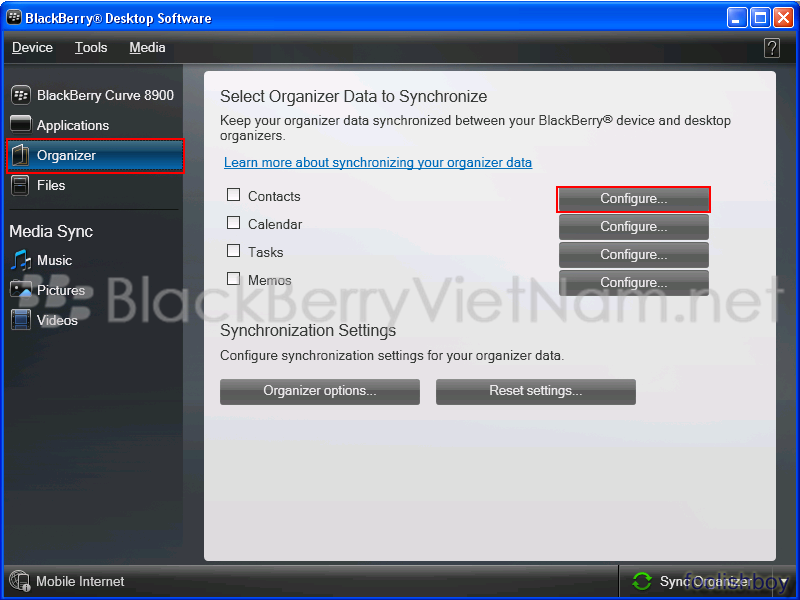This screenshot has height=600, width=800.
Task: Click the Tasks label text
Action: coord(265,253)
